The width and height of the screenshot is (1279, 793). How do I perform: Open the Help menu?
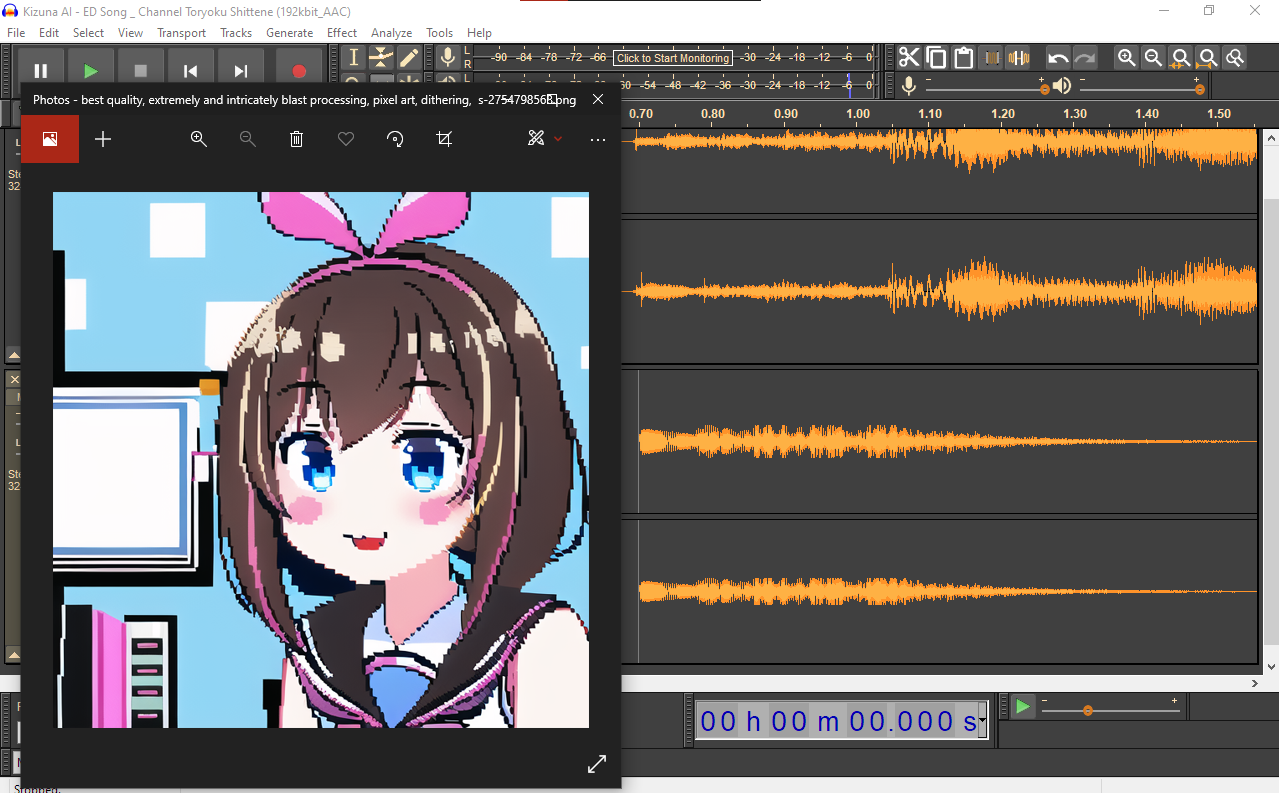click(x=479, y=33)
